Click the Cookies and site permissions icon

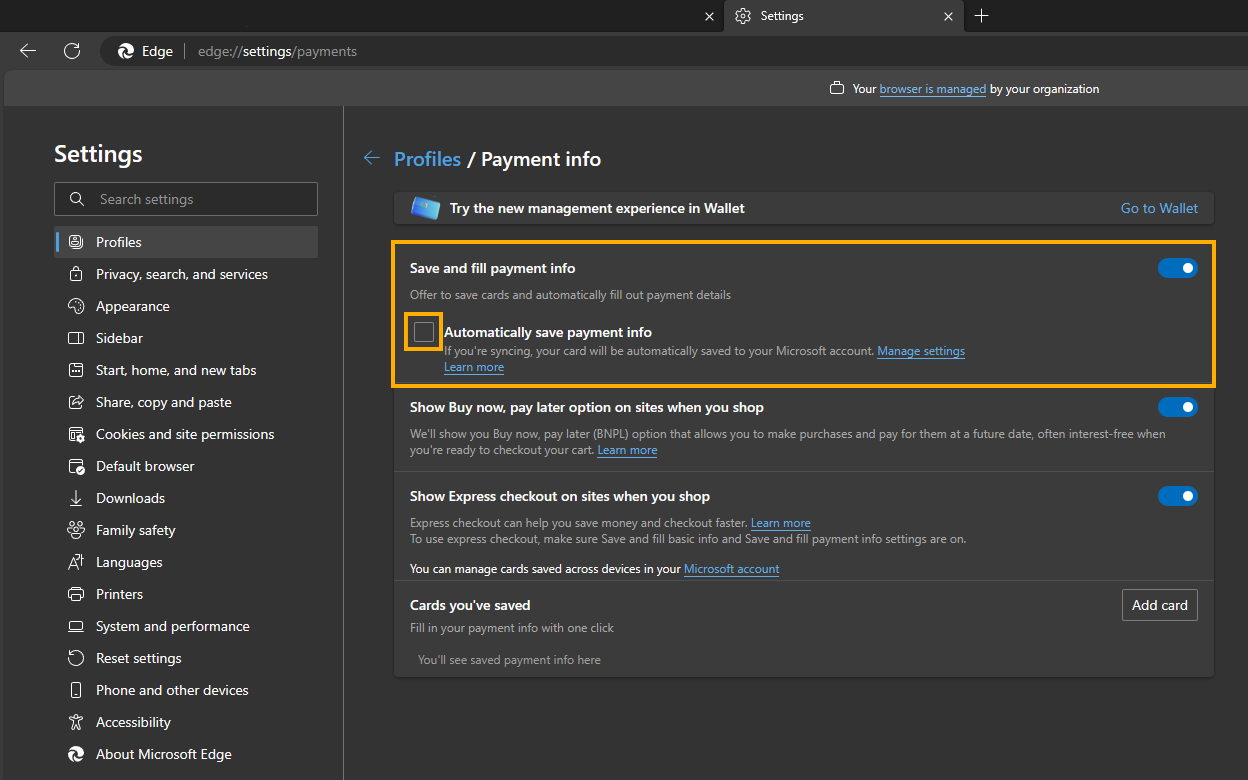point(76,434)
